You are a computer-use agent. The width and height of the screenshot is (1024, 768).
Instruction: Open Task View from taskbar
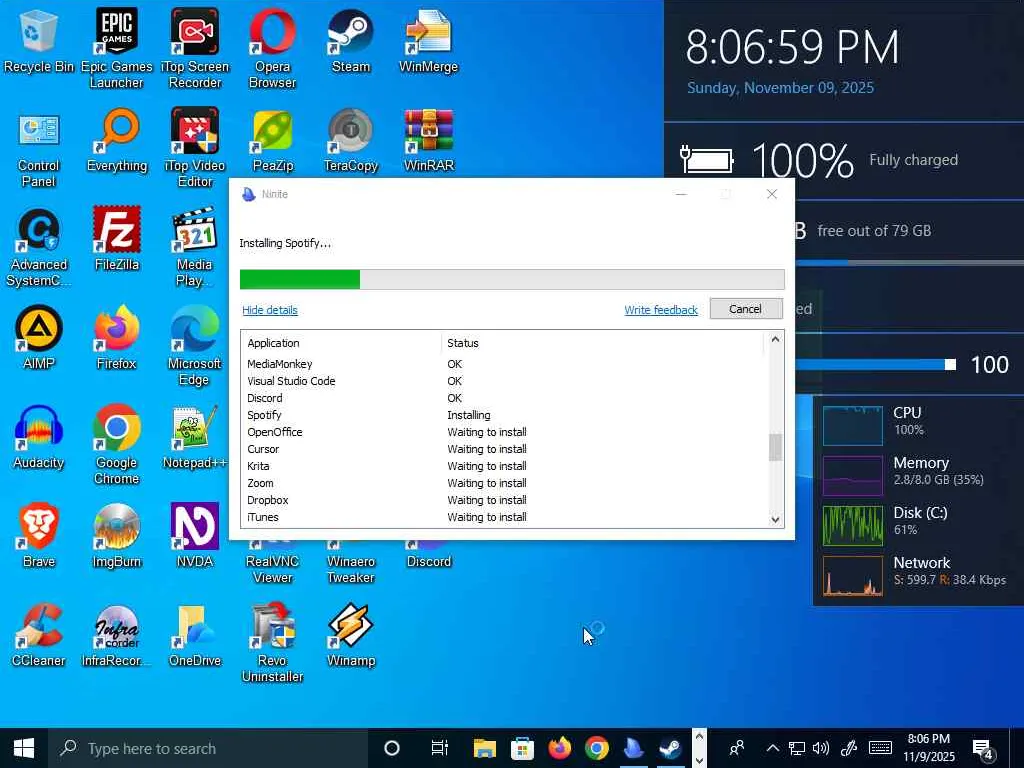click(x=440, y=748)
